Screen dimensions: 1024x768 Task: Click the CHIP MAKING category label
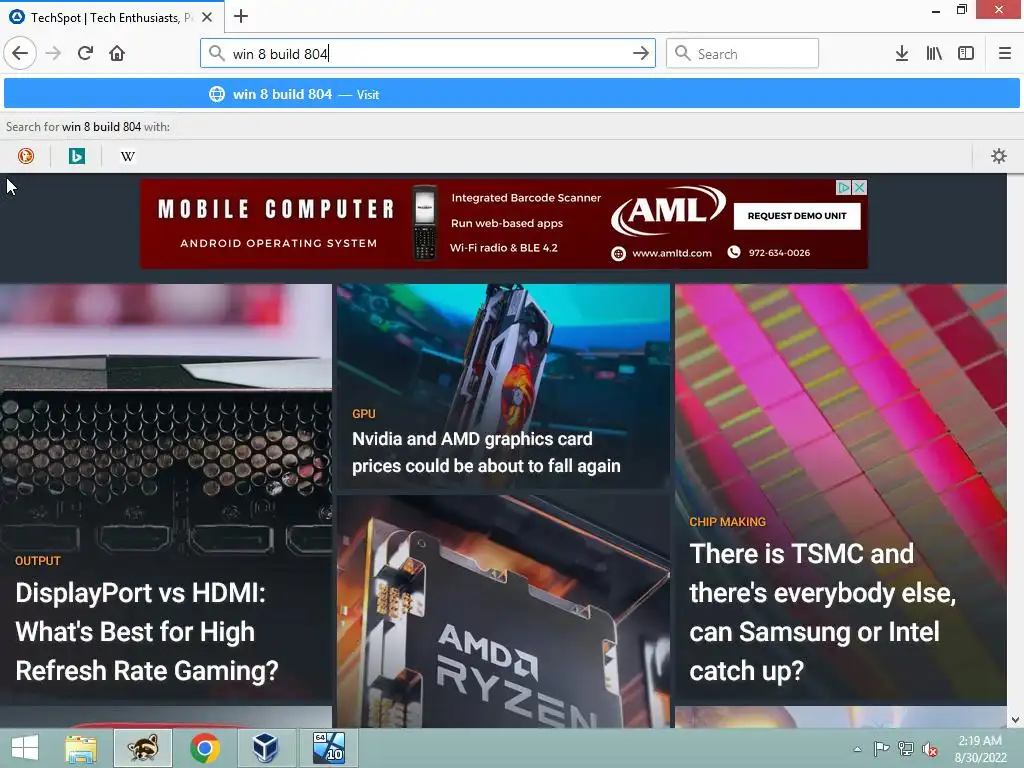coord(727,522)
